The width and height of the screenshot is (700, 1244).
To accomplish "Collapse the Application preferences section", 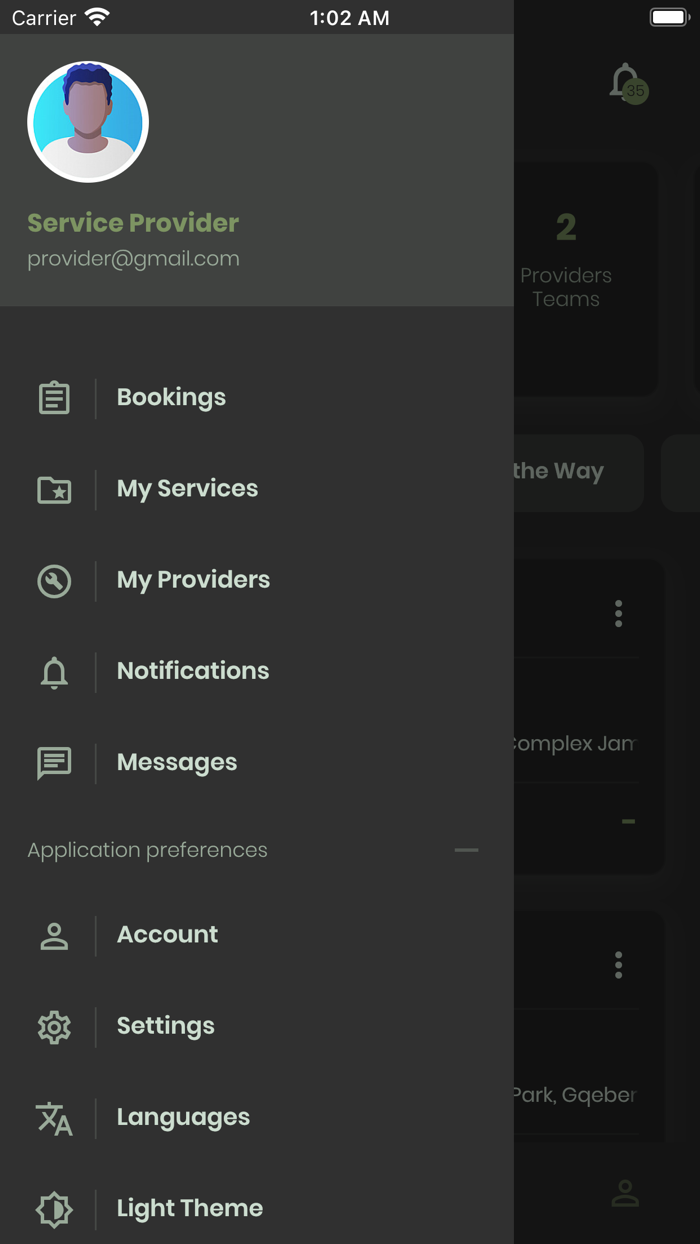I will click(x=465, y=850).
